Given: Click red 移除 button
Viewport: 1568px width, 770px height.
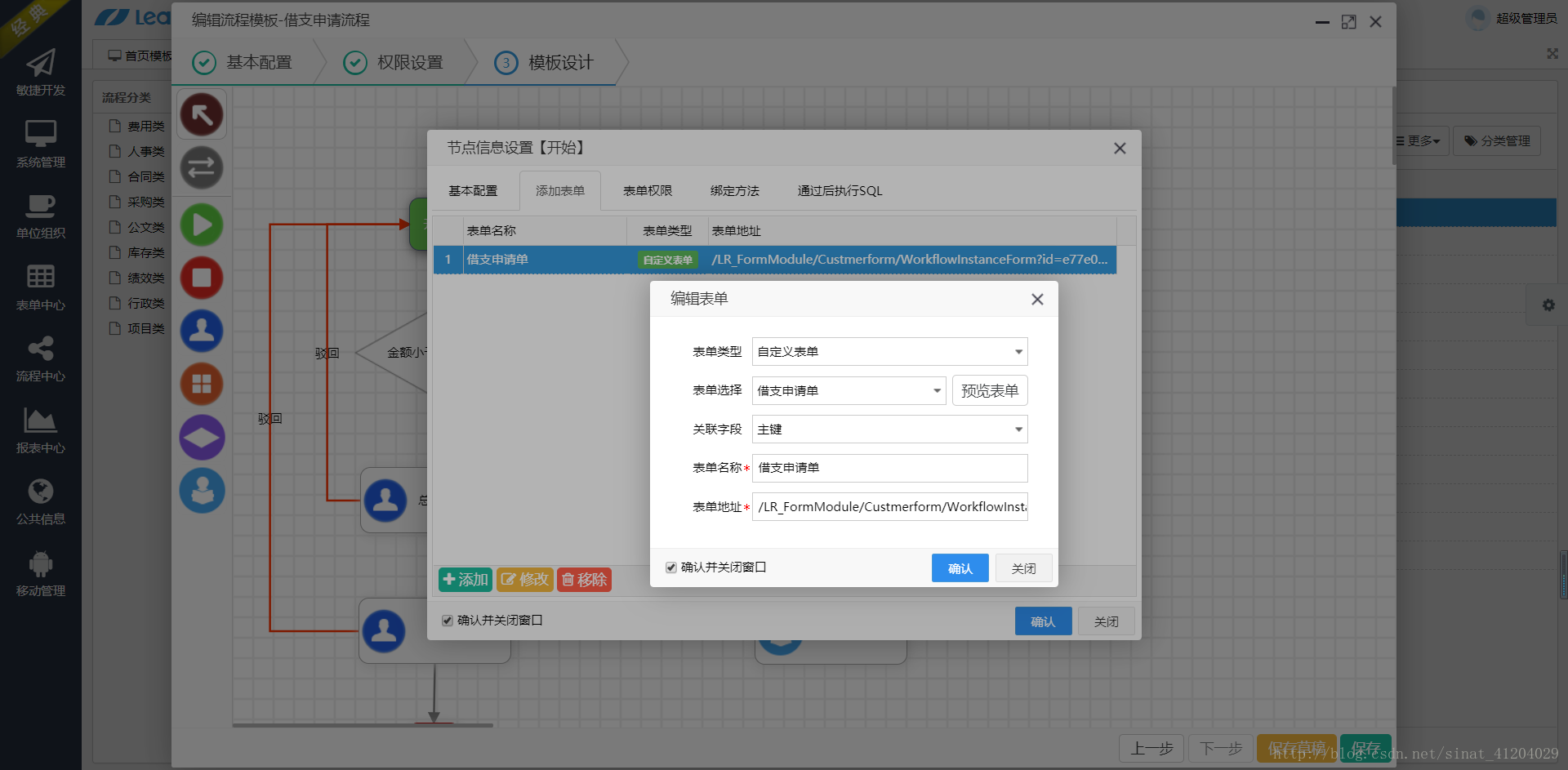Looking at the screenshot, I should tap(585, 580).
